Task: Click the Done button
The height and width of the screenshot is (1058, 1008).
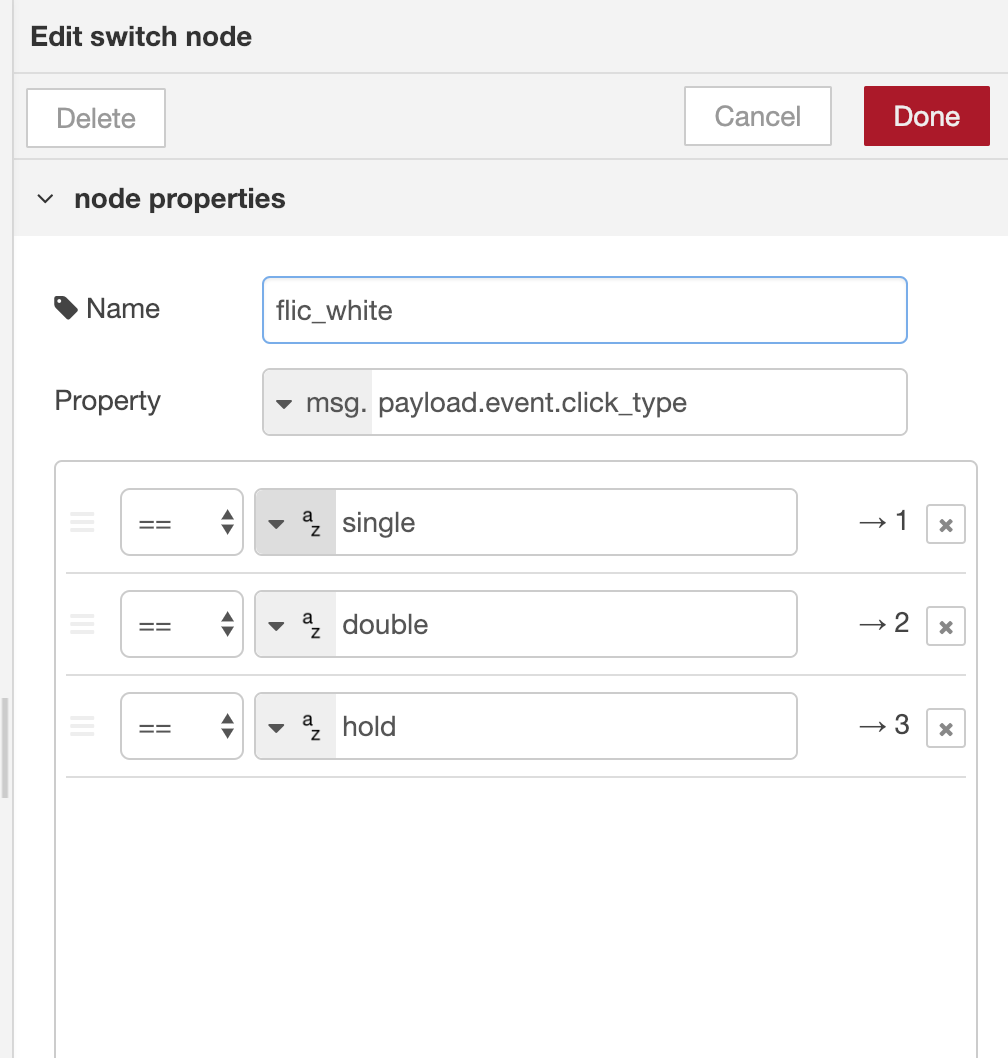Action: (926, 116)
